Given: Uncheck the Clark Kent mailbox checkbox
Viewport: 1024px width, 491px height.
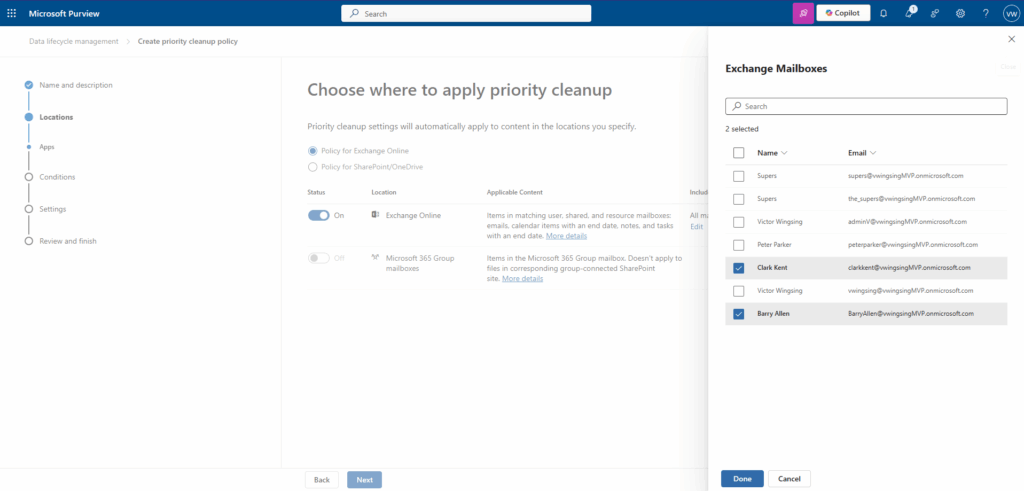Looking at the screenshot, I should point(738,268).
